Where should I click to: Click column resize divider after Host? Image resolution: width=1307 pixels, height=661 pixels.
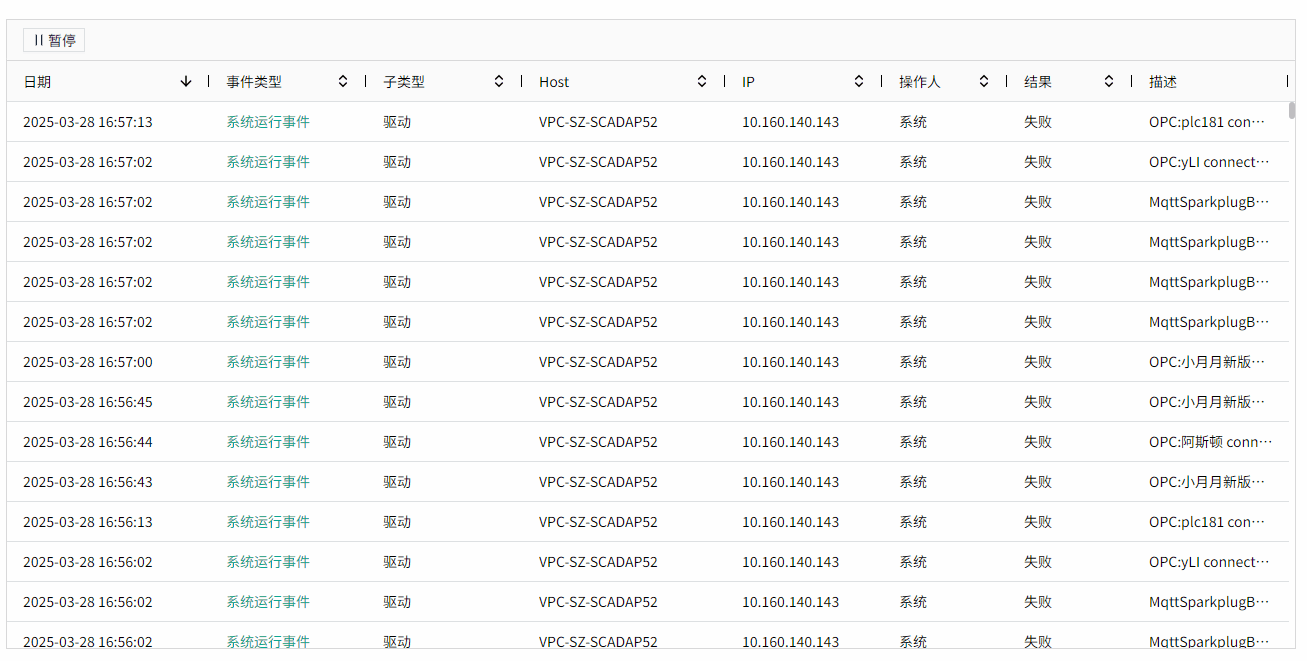[x=725, y=82]
